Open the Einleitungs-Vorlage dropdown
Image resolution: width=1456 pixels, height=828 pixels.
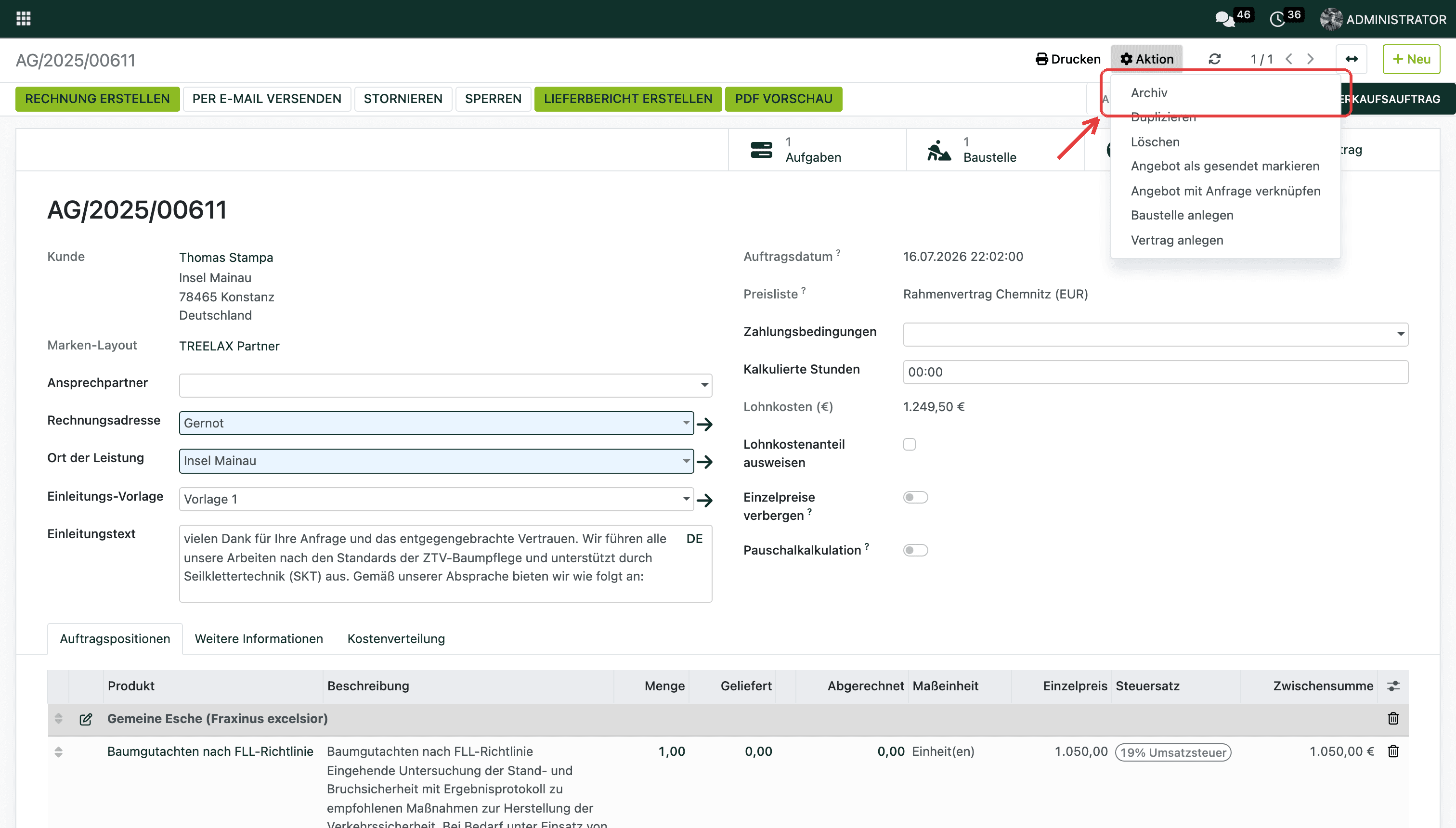[x=686, y=499]
